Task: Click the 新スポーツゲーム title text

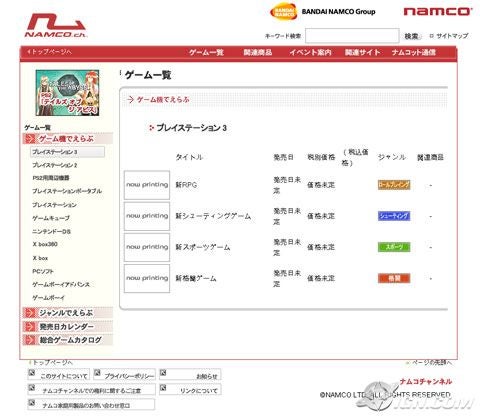Action: tap(203, 247)
